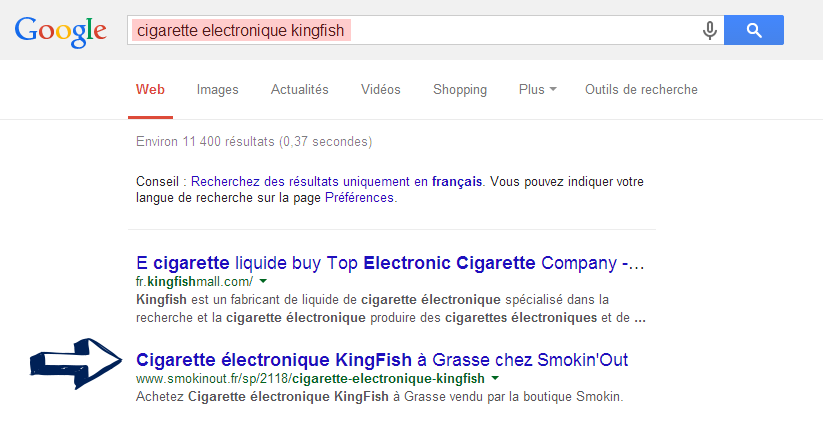Click the www.smokinout.fr green URL
Viewport: 823px width, 421px height.
point(310,379)
